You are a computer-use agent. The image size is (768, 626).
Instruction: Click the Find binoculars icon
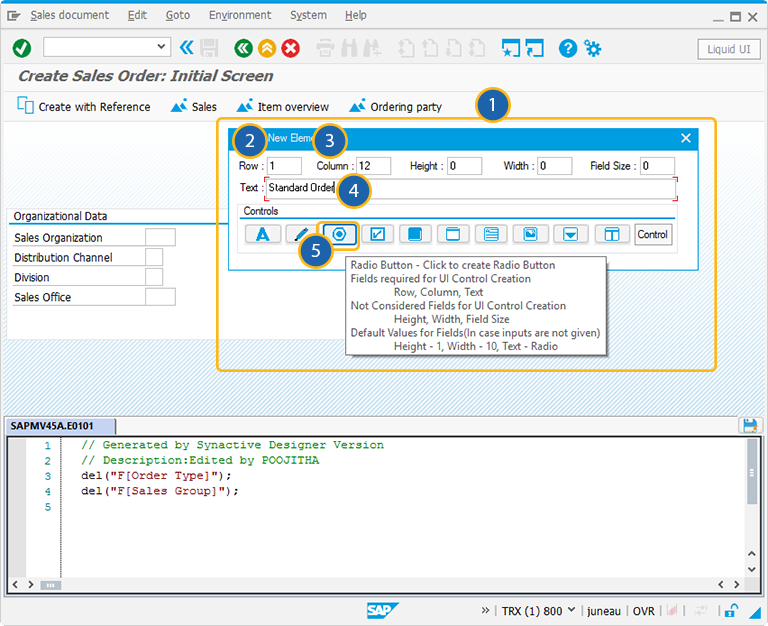[x=349, y=48]
